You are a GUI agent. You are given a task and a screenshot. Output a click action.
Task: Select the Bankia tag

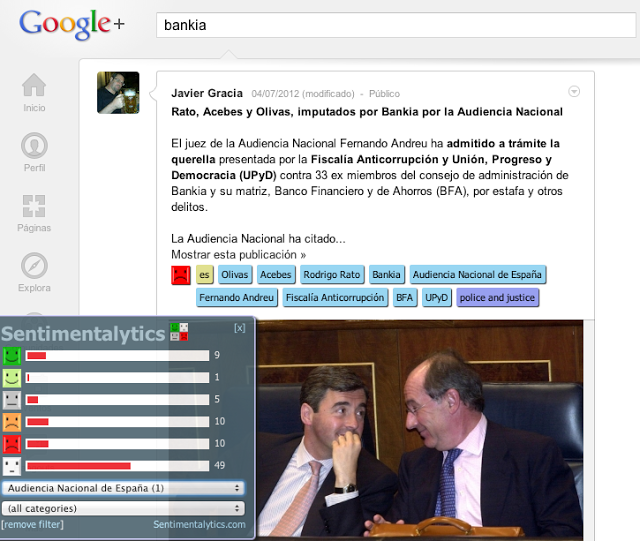point(386,275)
